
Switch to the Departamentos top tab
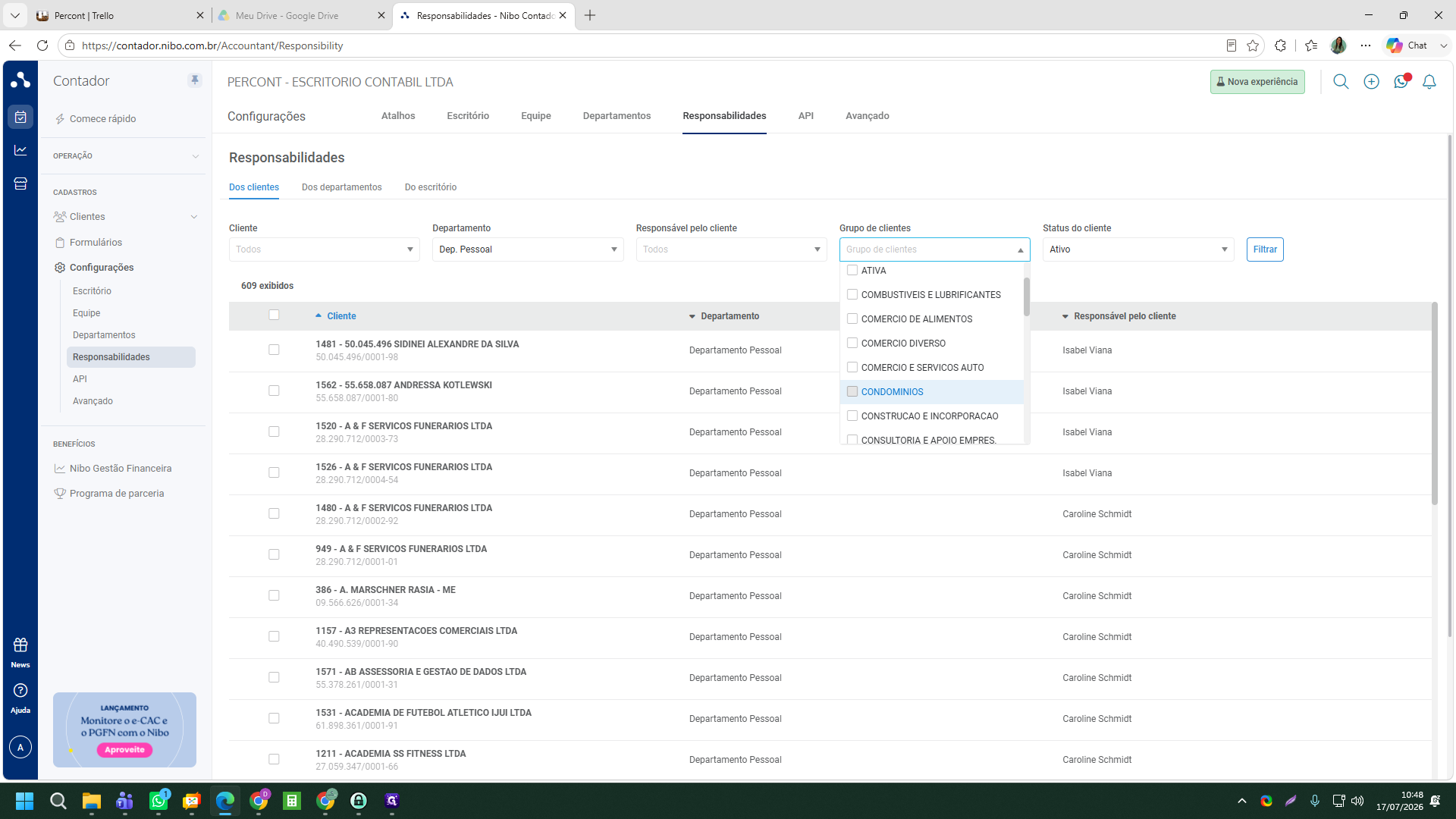pyautogui.click(x=617, y=116)
